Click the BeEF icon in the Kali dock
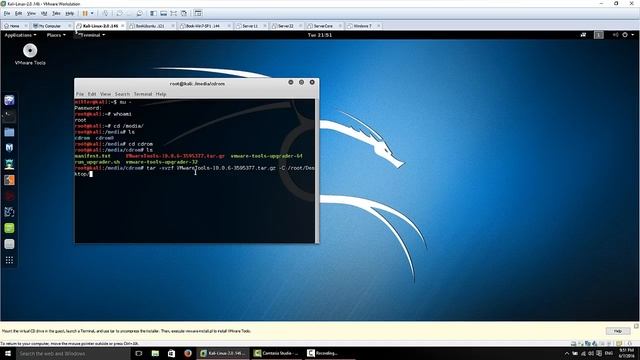Image resolution: width=640 pixels, height=360 pixels. 9,212
